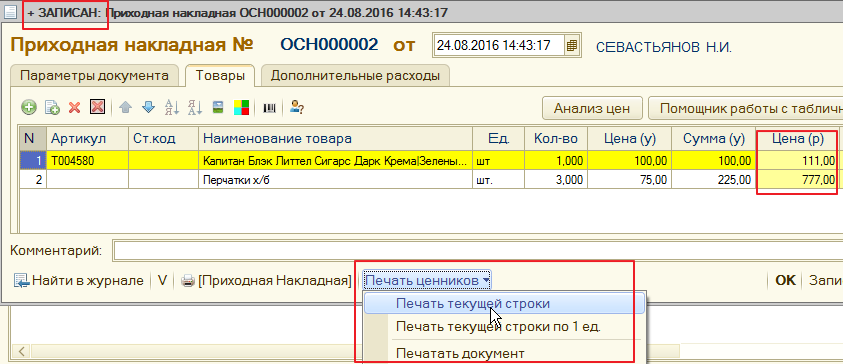Add a new row with green plus icon
This screenshot has width=843, height=364.
(28, 107)
